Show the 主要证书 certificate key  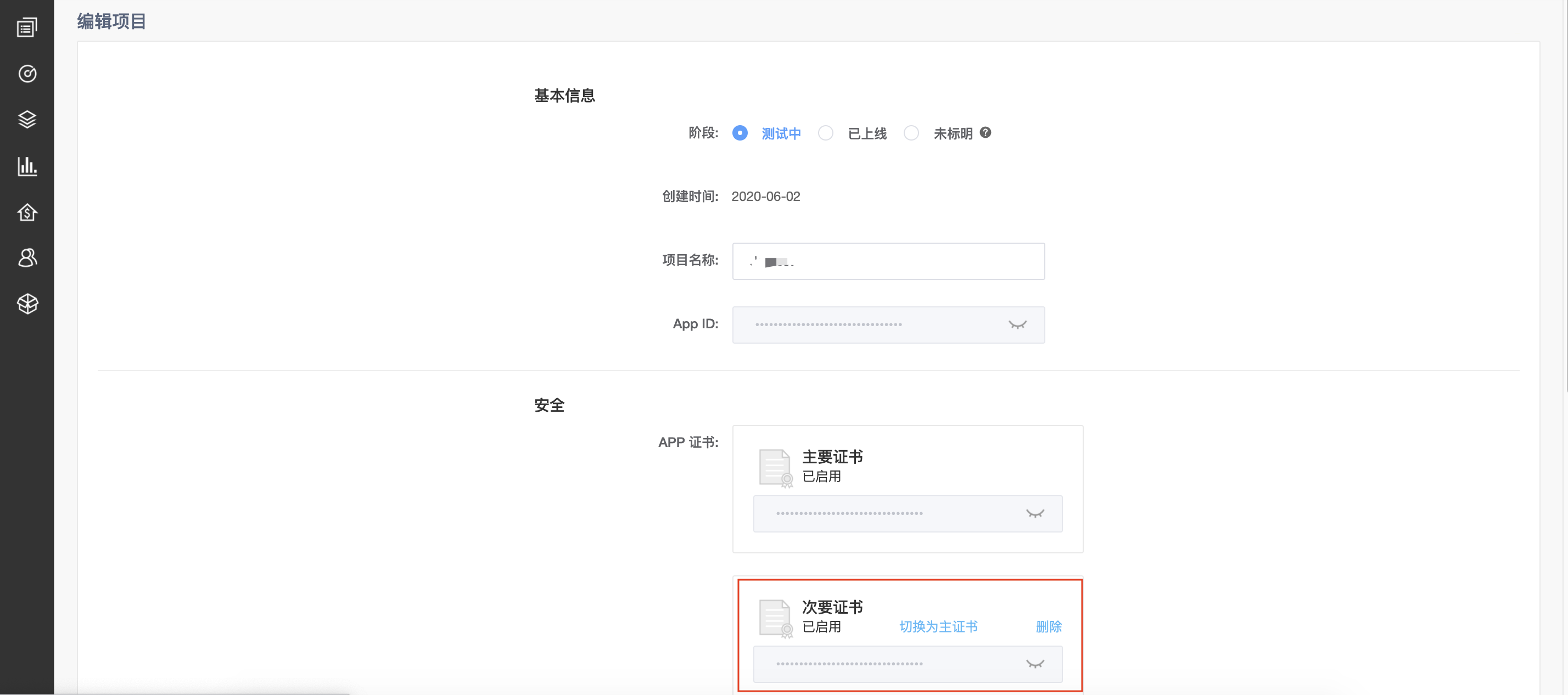[x=1035, y=513]
